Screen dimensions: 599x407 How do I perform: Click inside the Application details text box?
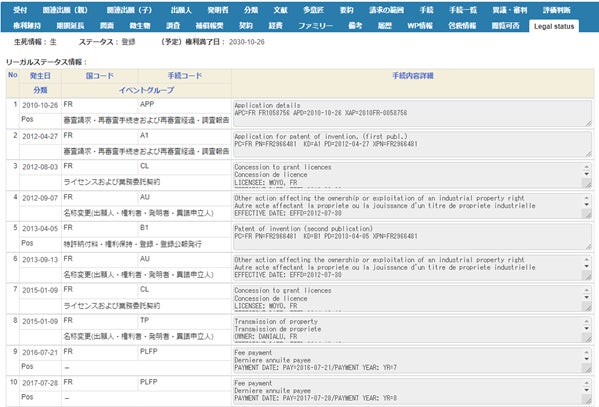(x=412, y=113)
